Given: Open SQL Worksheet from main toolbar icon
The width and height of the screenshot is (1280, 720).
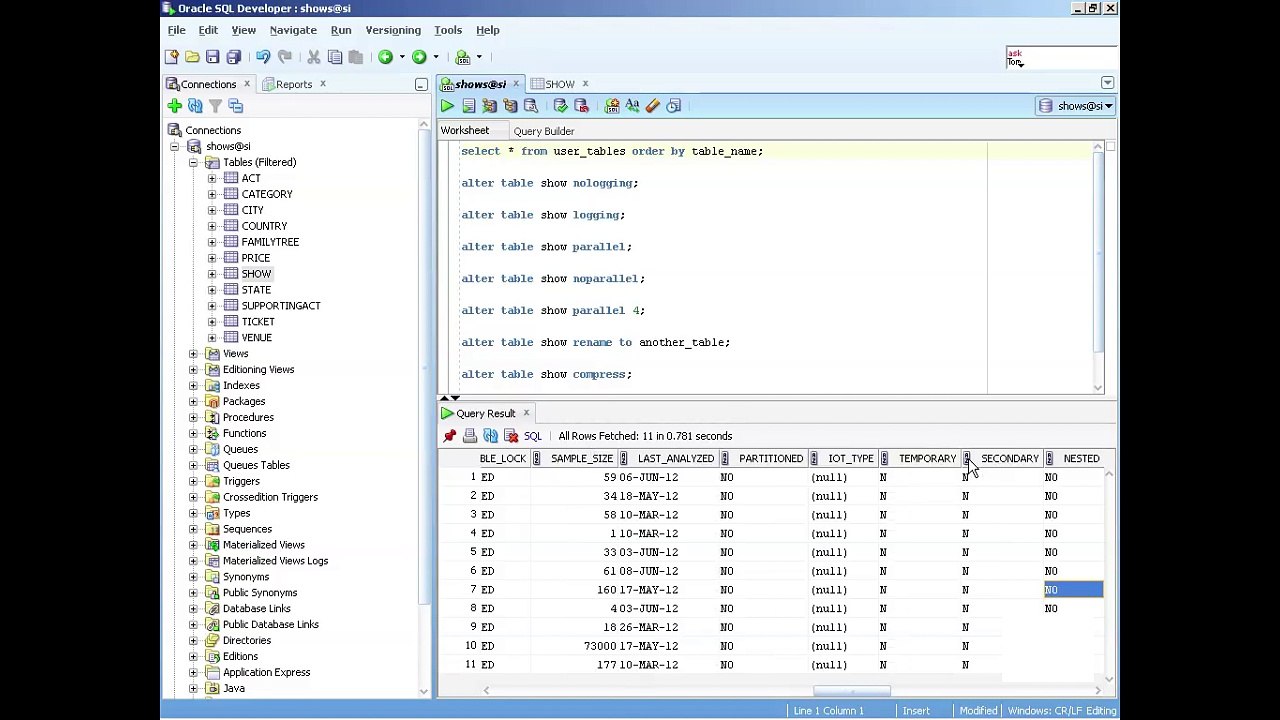Looking at the screenshot, I should click(x=463, y=57).
